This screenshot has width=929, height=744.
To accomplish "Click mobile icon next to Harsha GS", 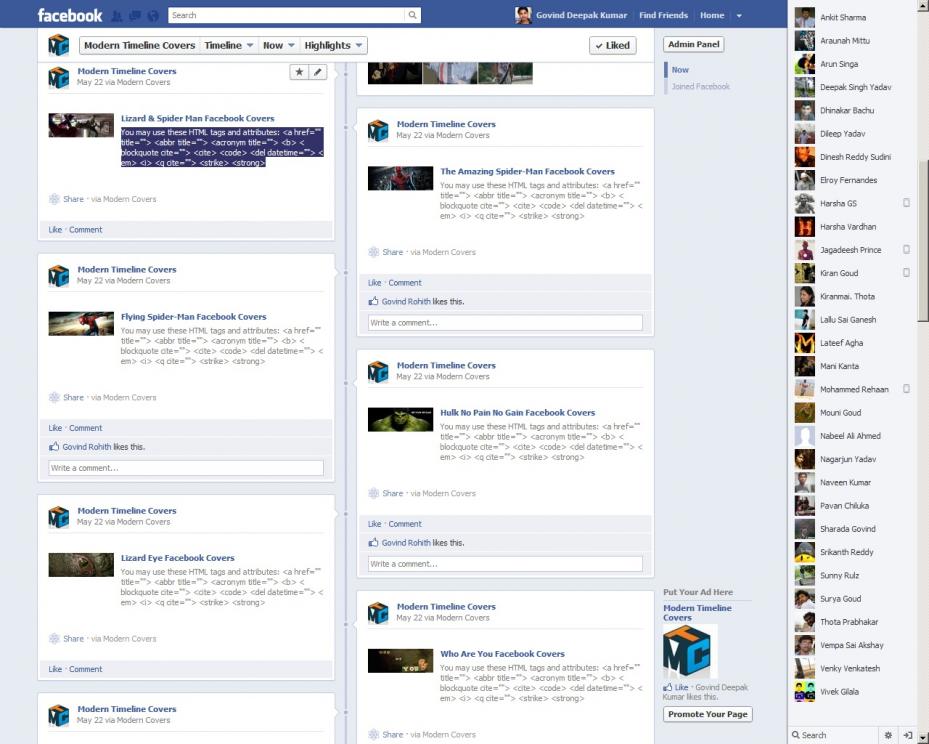I will pyautogui.click(x=906, y=203).
